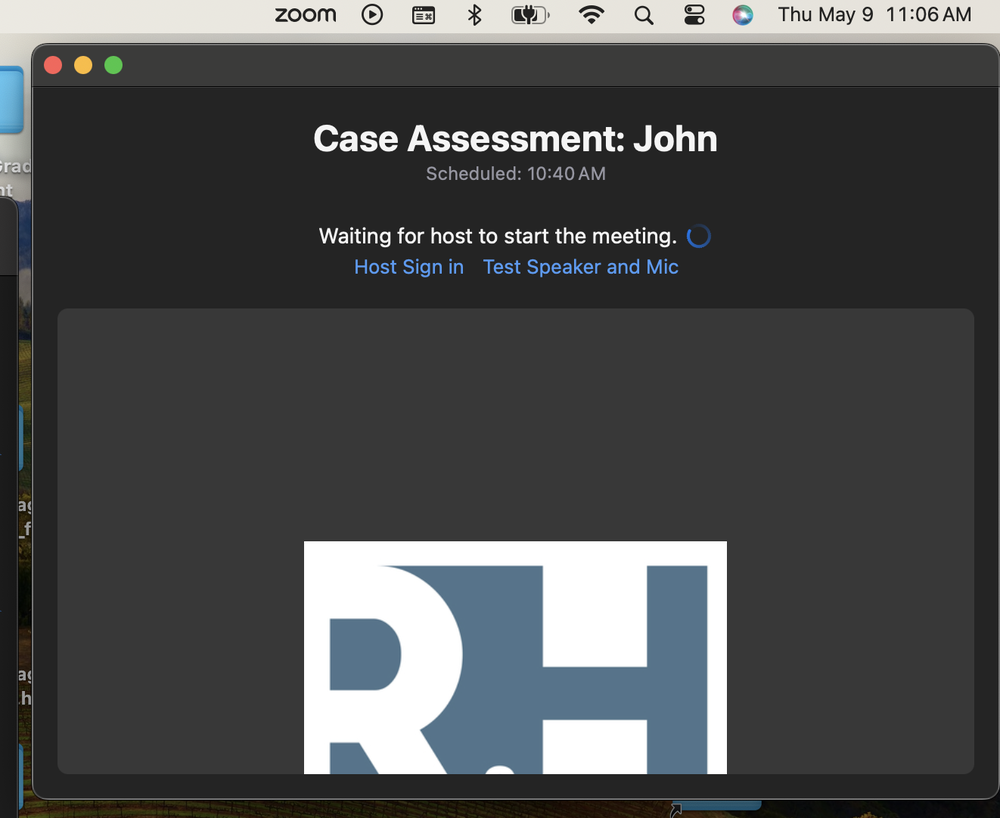Enter full screen with green button

(114, 66)
